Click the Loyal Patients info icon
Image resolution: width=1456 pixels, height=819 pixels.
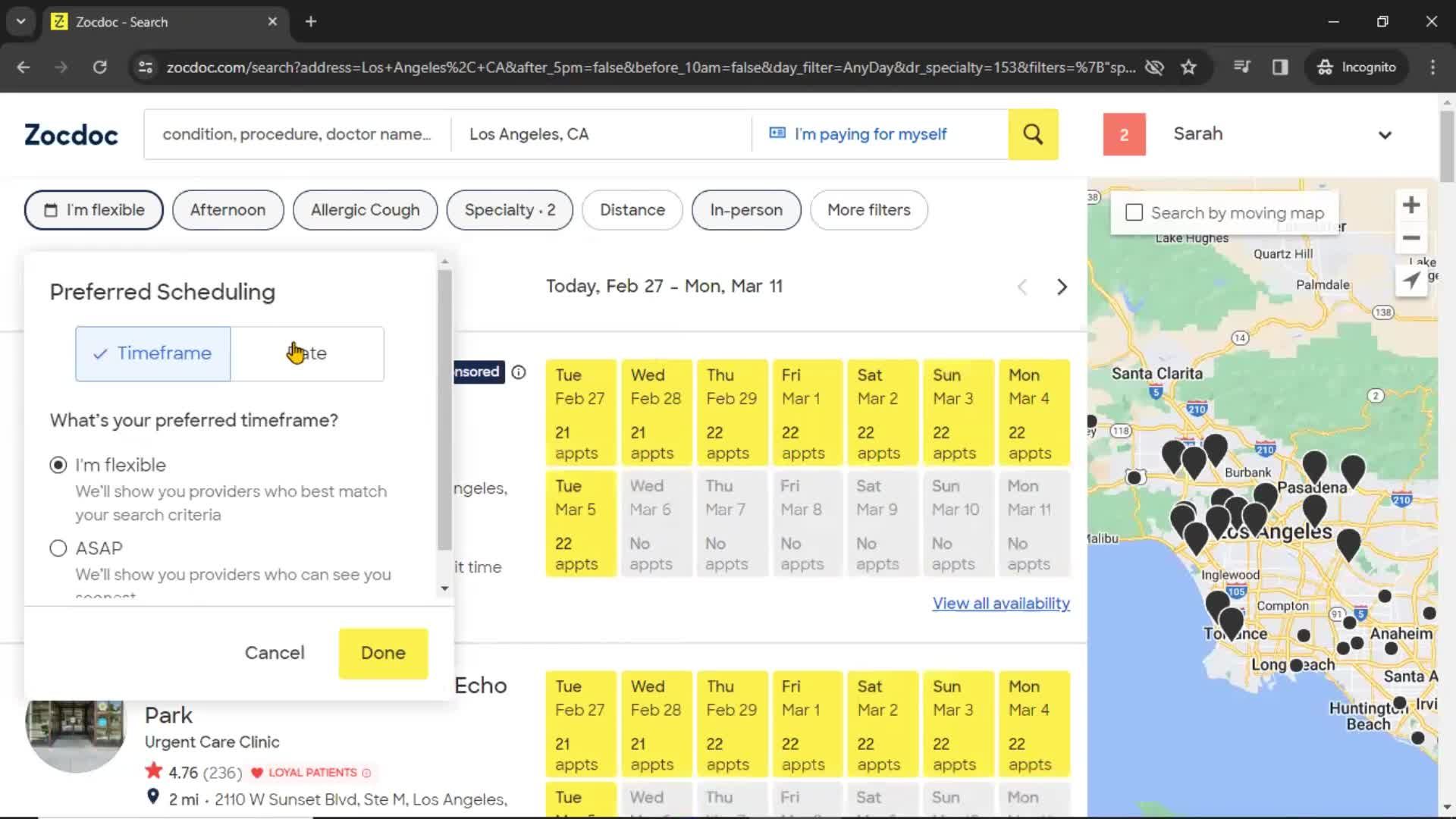367,773
